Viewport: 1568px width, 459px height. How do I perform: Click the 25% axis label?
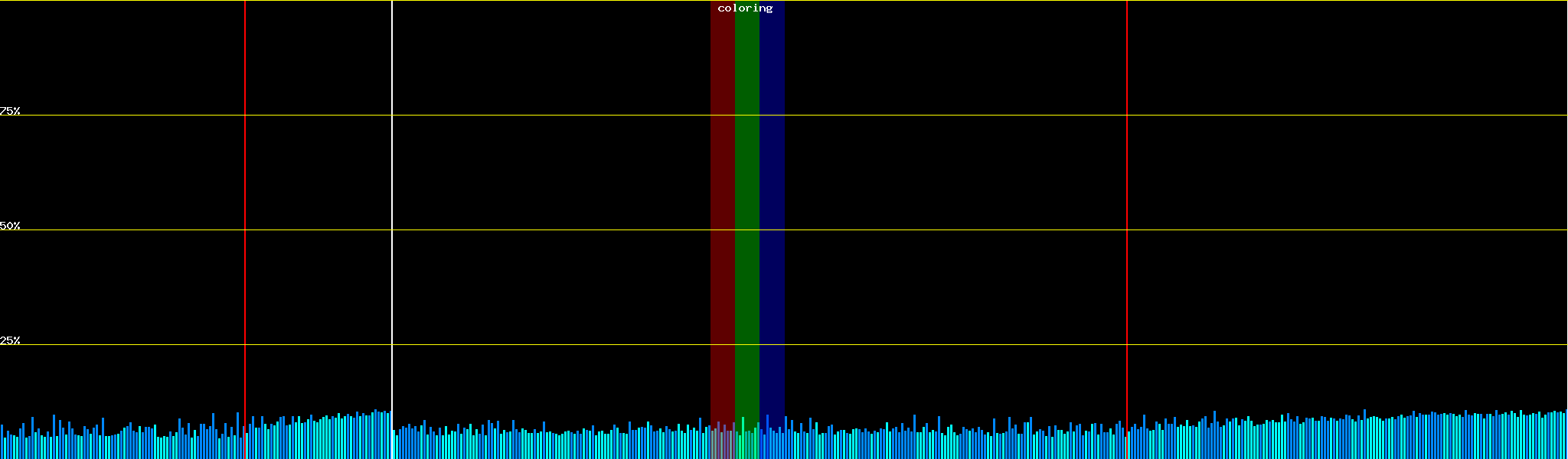click(10, 340)
